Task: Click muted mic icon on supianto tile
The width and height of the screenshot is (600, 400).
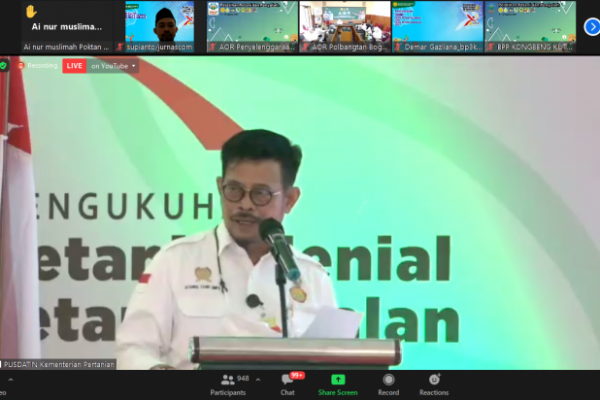Action: [x=120, y=47]
